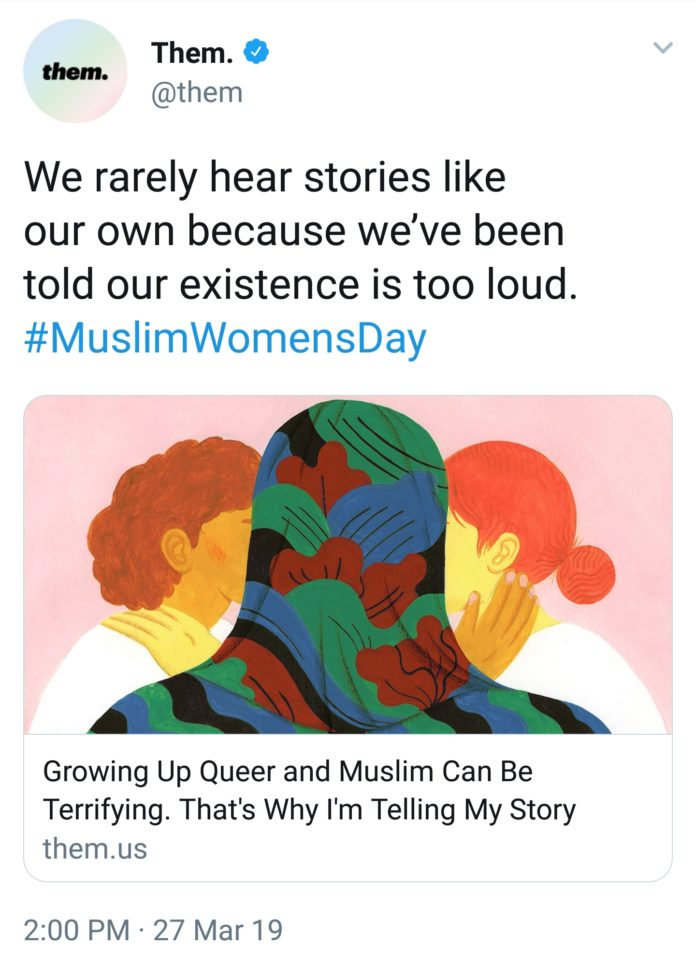Click the them.us domain text
This screenshot has width=696, height=962.
click(x=95, y=848)
